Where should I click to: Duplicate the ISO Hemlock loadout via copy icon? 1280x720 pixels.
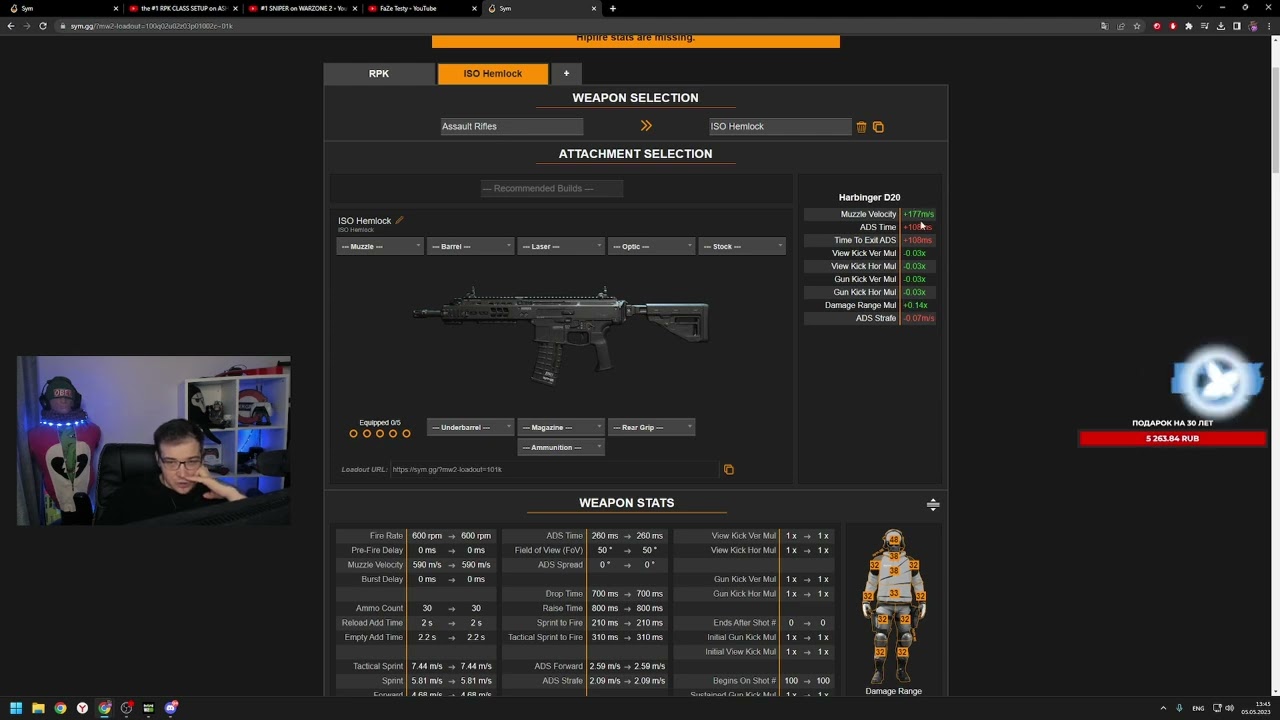878,127
